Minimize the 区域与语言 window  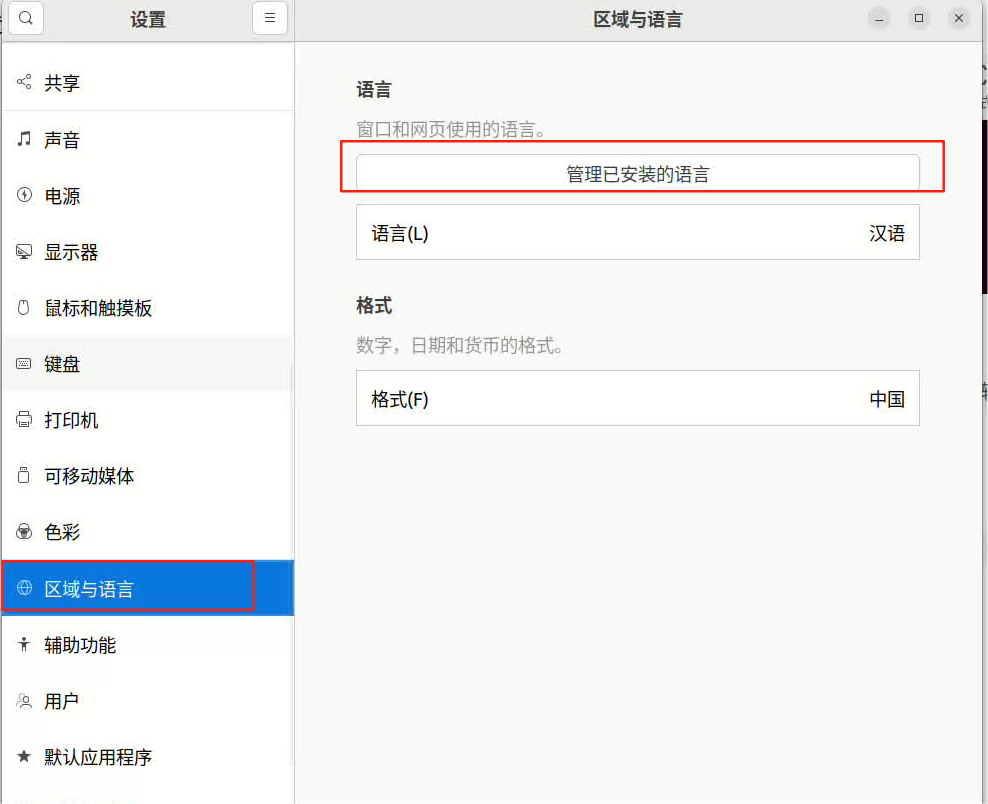pos(878,18)
